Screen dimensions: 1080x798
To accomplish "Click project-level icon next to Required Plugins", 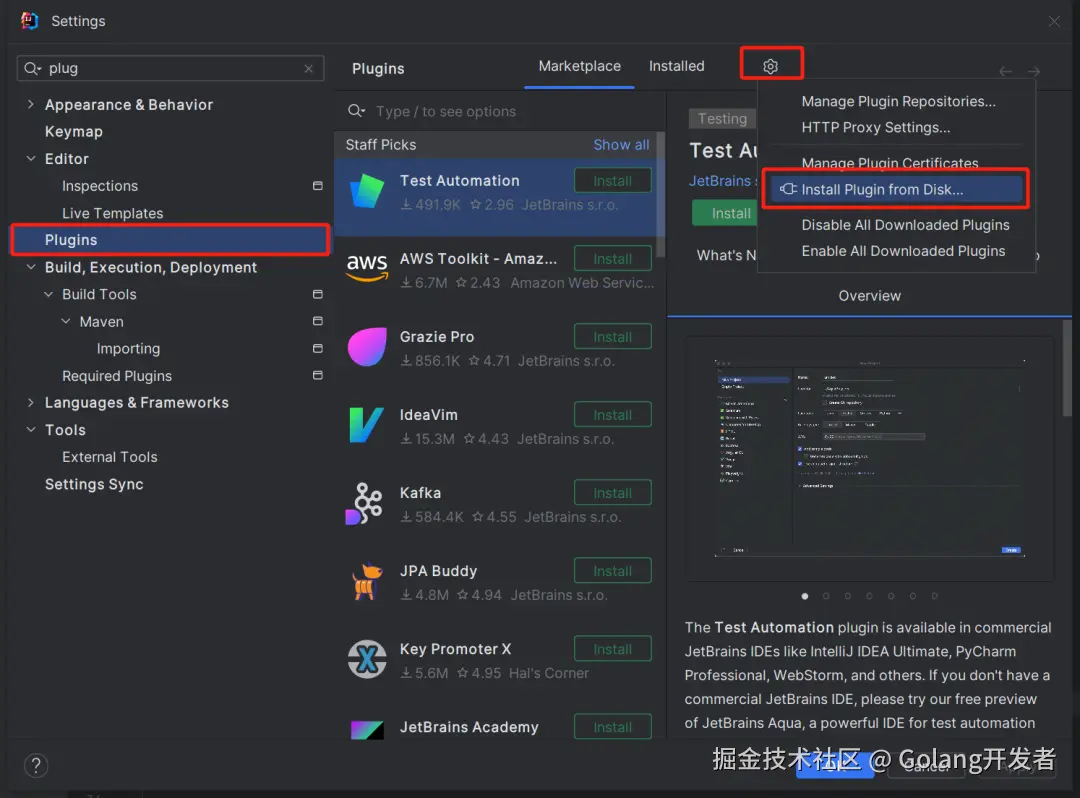I will click(318, 375).
